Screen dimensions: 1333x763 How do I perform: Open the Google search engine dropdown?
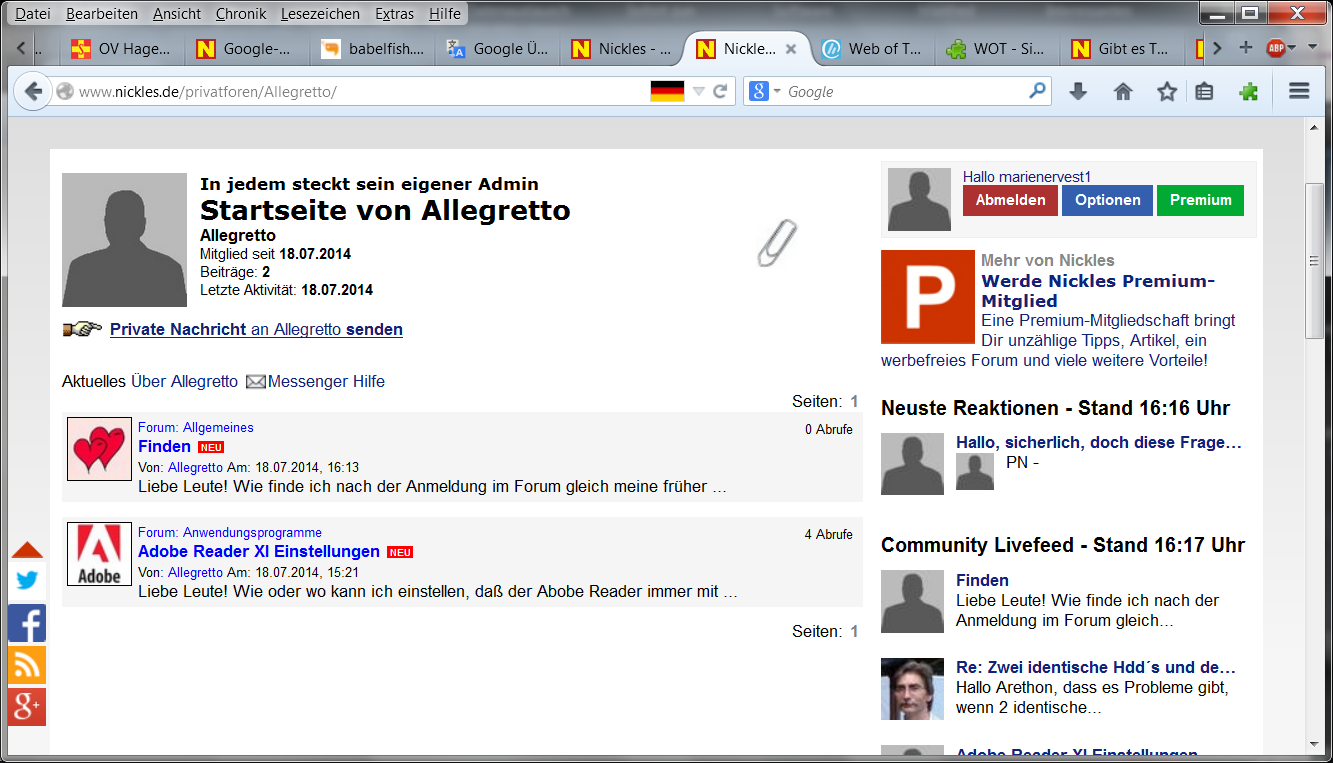[x=777, y=92]
